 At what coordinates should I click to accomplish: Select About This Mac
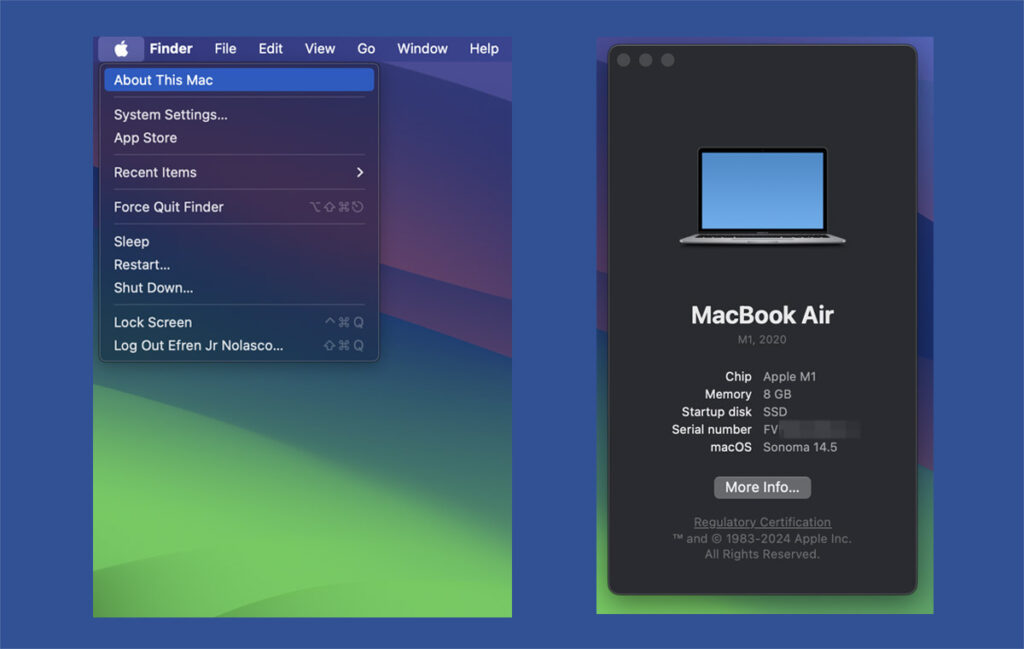tap(163, 80)
